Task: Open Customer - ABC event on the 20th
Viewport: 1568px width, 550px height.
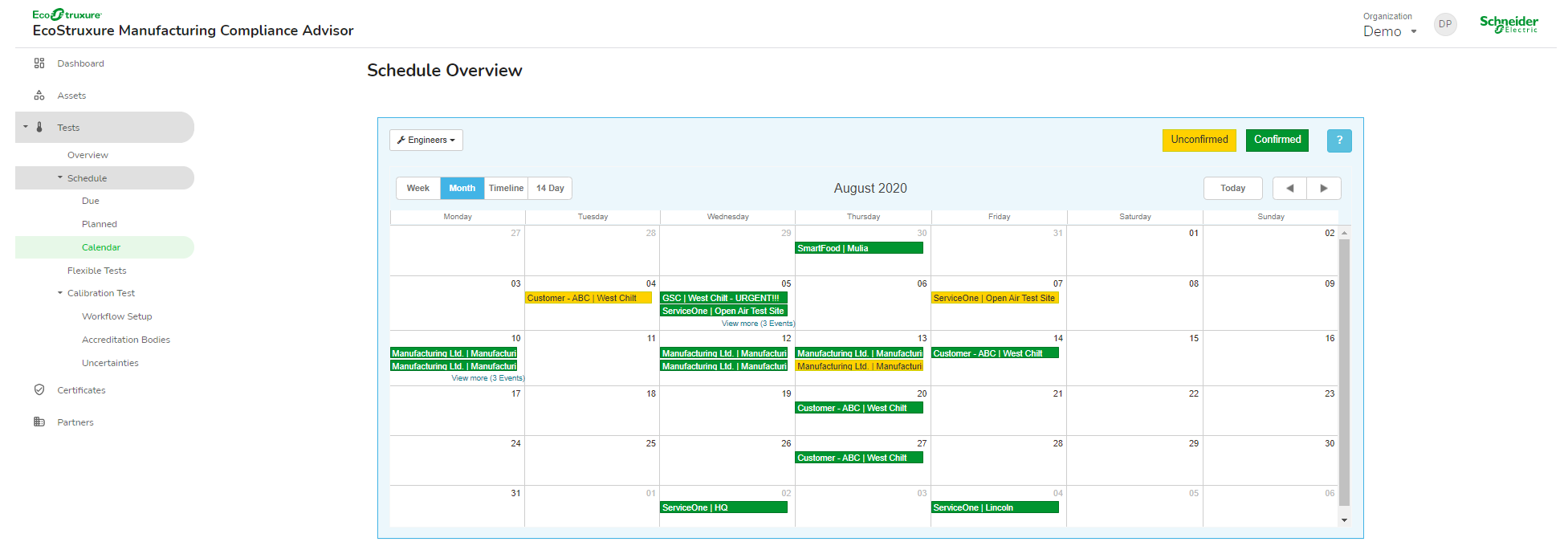Action: [x=859, y=408]
